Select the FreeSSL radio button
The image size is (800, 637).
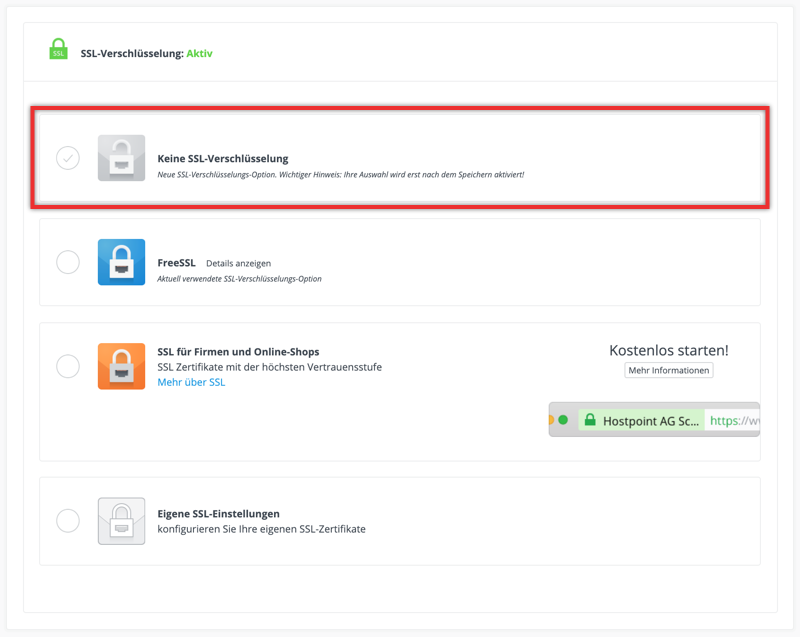click(68, 262)
